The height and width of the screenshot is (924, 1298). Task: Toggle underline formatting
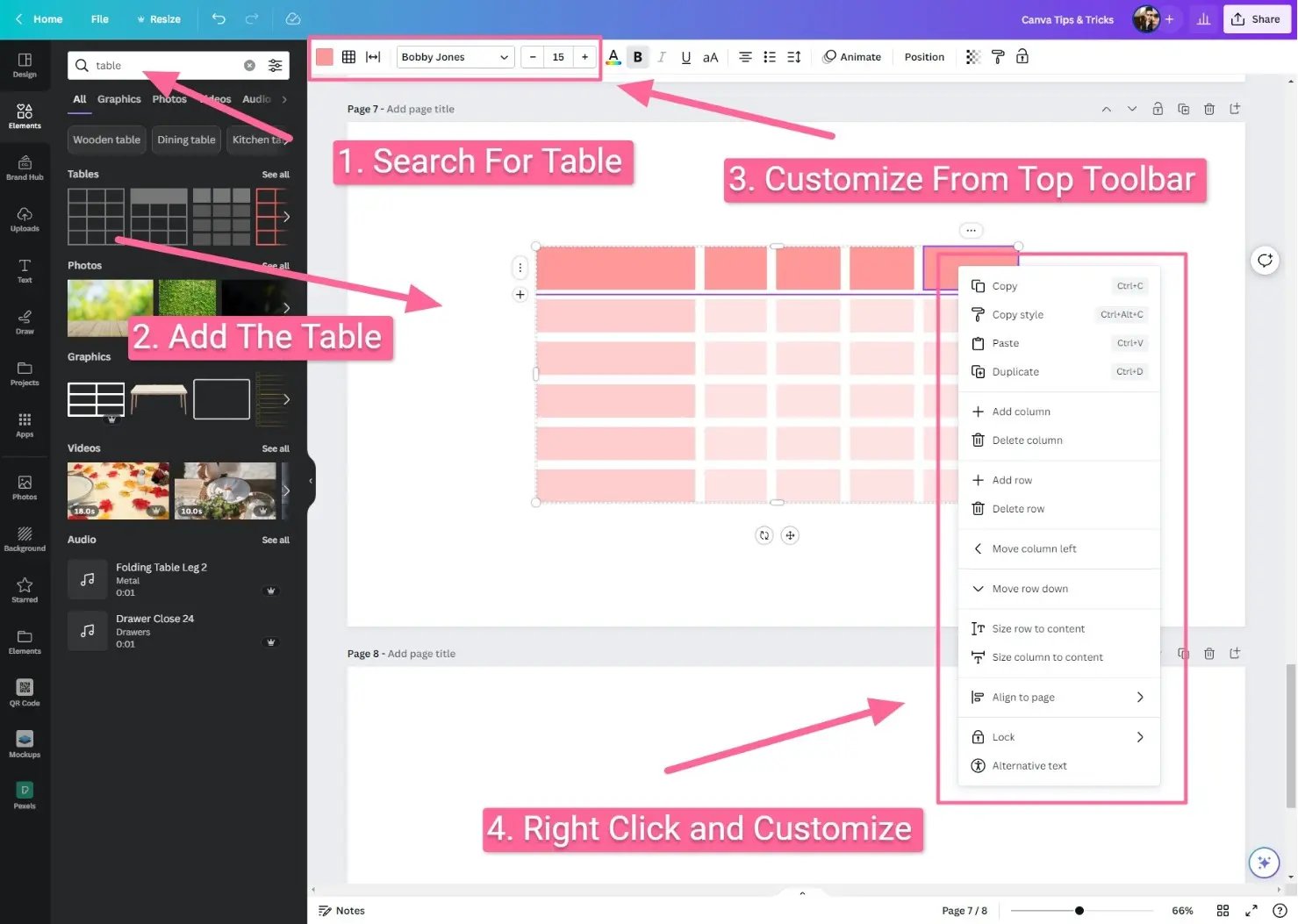686,57
